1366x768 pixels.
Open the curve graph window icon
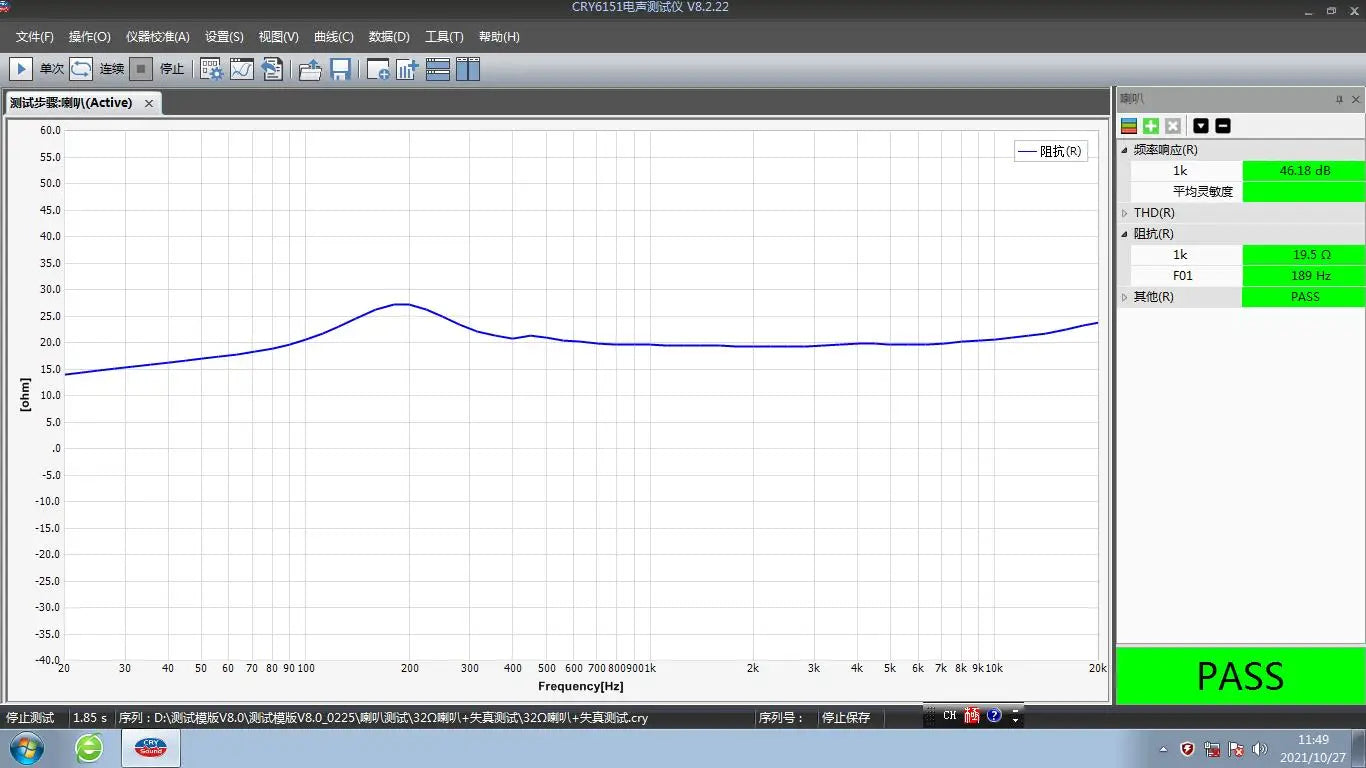[x=242, y=69]
